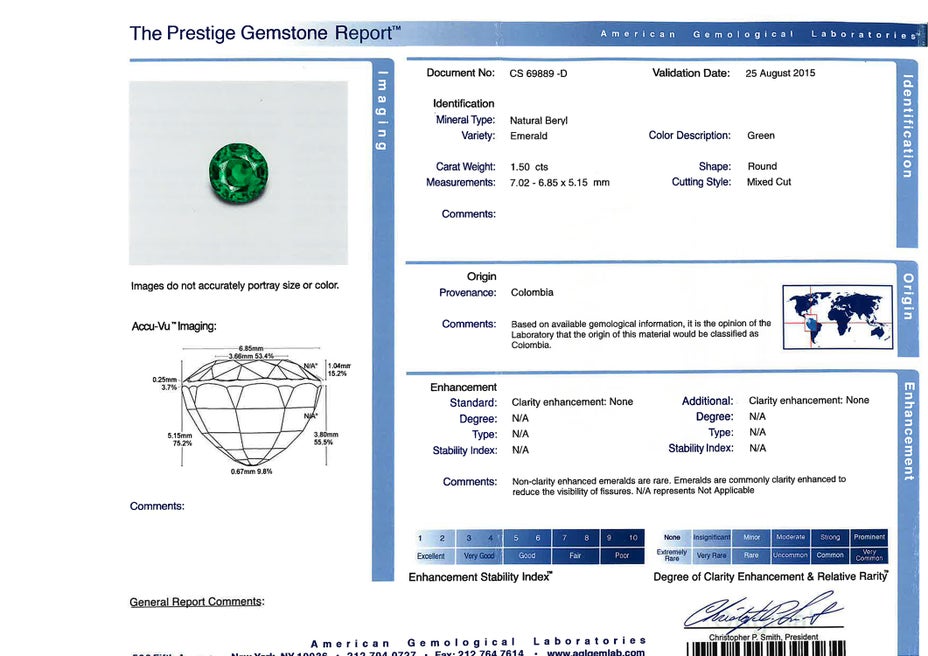Image resolution: width=928 pixels, height=656 pixels.
Task: Select the vertical Origin section tab
Action: click(907, 297)
